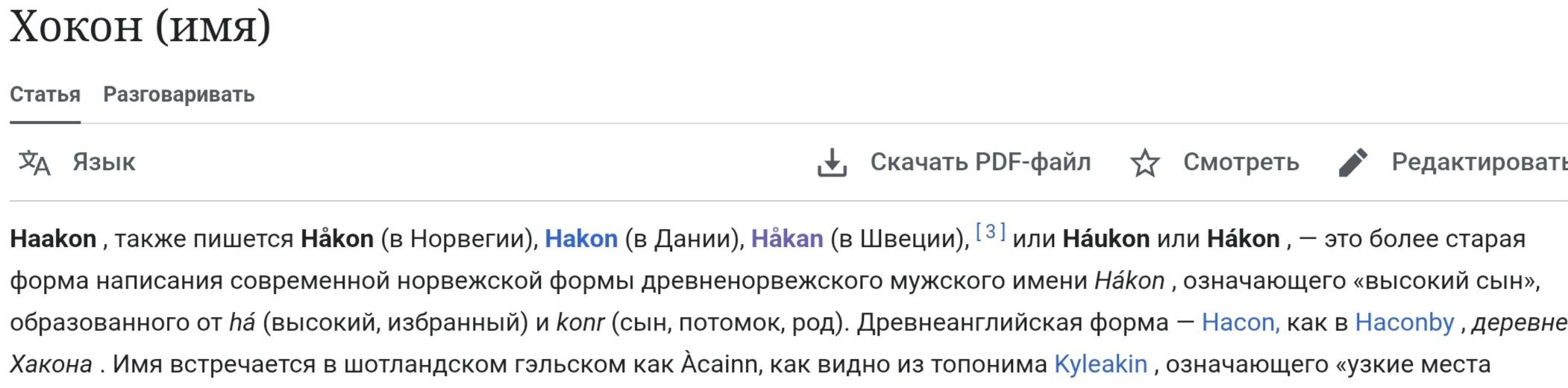The width and height of the screenshot is (1568, 388).
Task: Click the pencil edit icon
Action: click(1352, 162)
